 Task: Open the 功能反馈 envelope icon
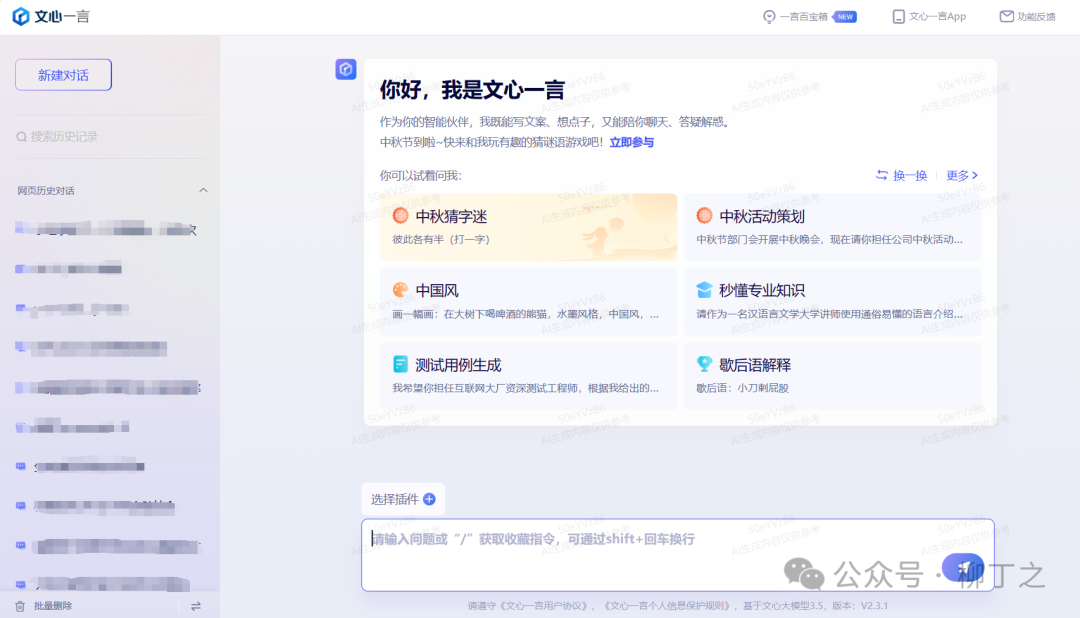pyautogui.click(x=1006, y=16)
